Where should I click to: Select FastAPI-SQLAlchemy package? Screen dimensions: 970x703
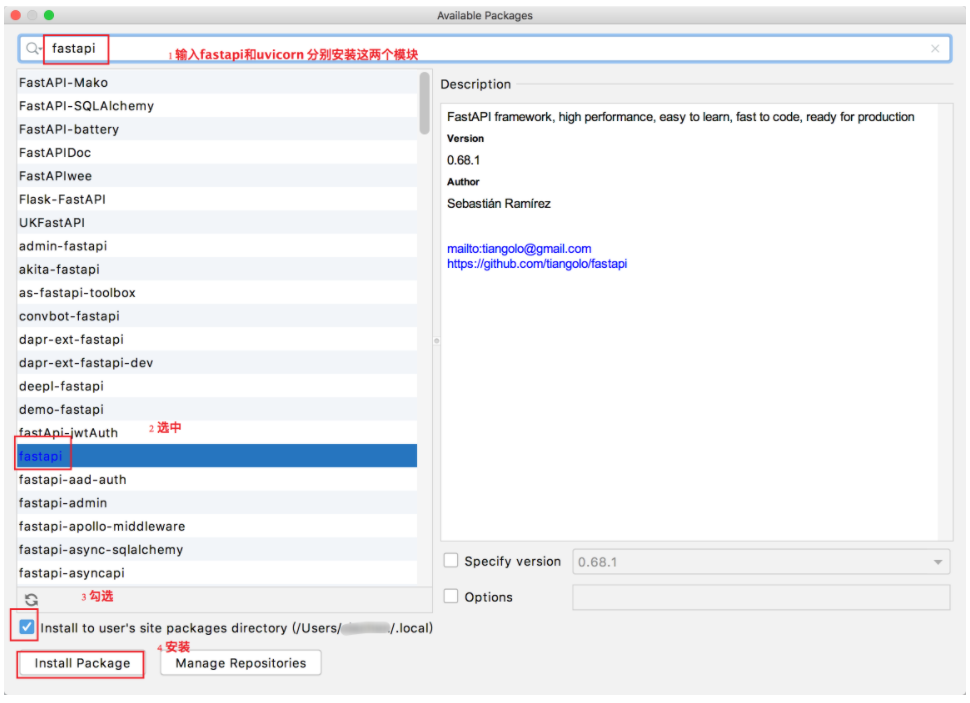[x=217, y=106]
